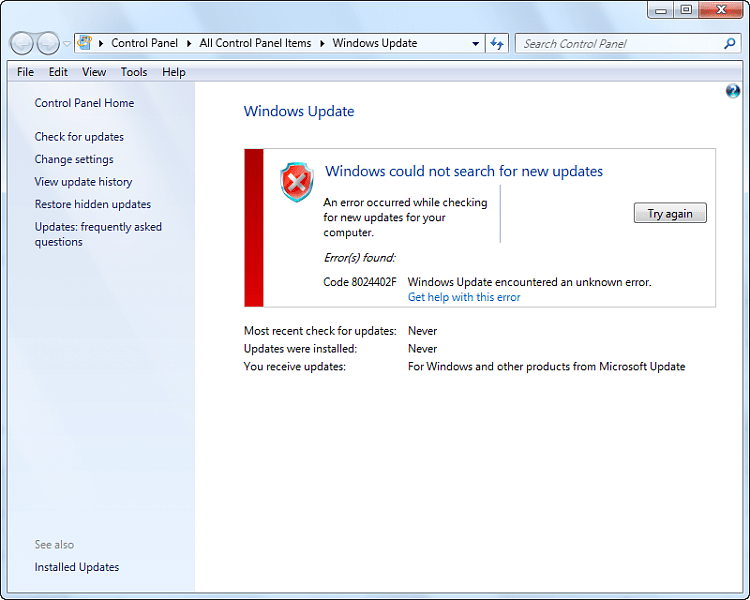Expand the arrow before Control Panel breadcrumb
The width and height of the screenshot is (750, 600).
coord(101,44)
